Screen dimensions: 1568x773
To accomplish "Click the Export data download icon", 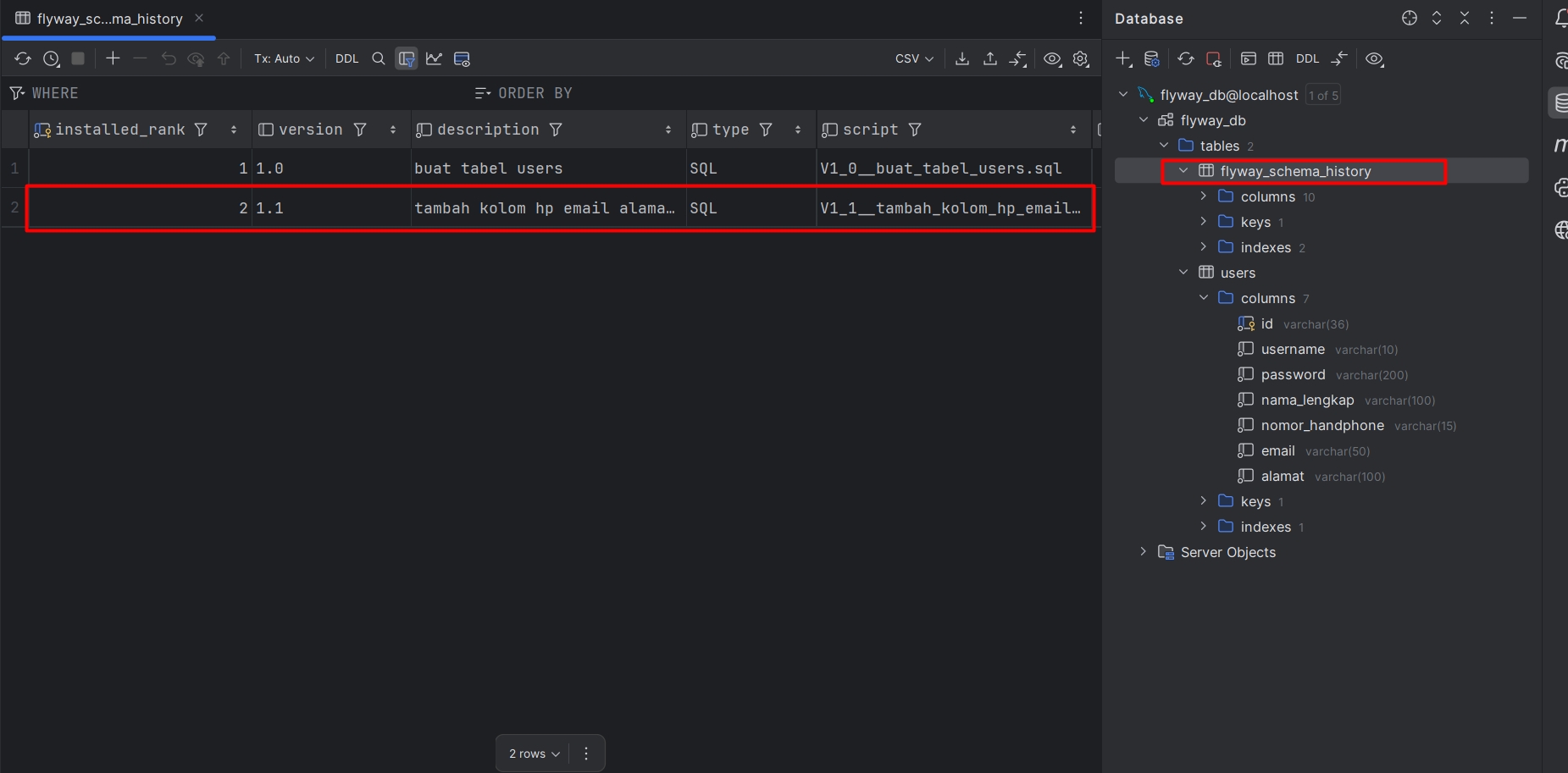I will [962, 58].
